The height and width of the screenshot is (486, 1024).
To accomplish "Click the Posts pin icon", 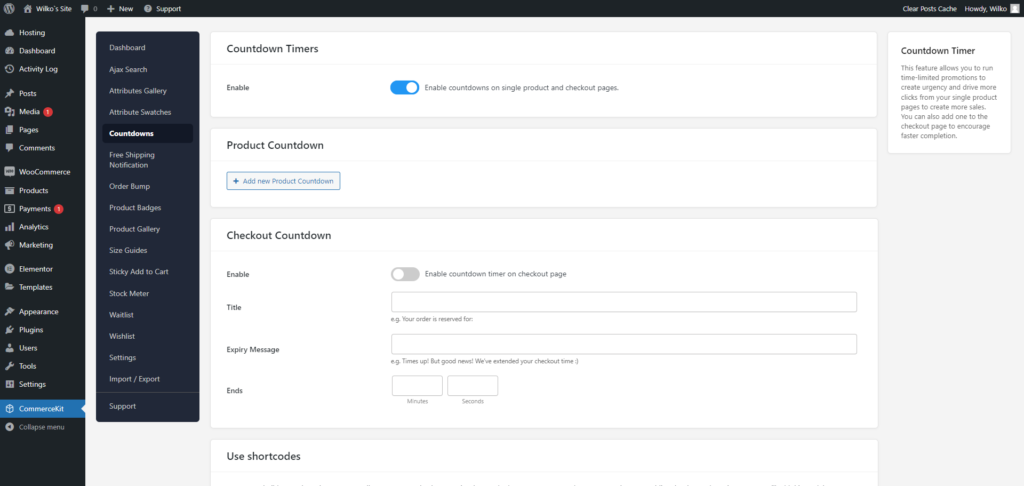I will tap(9, 93).
